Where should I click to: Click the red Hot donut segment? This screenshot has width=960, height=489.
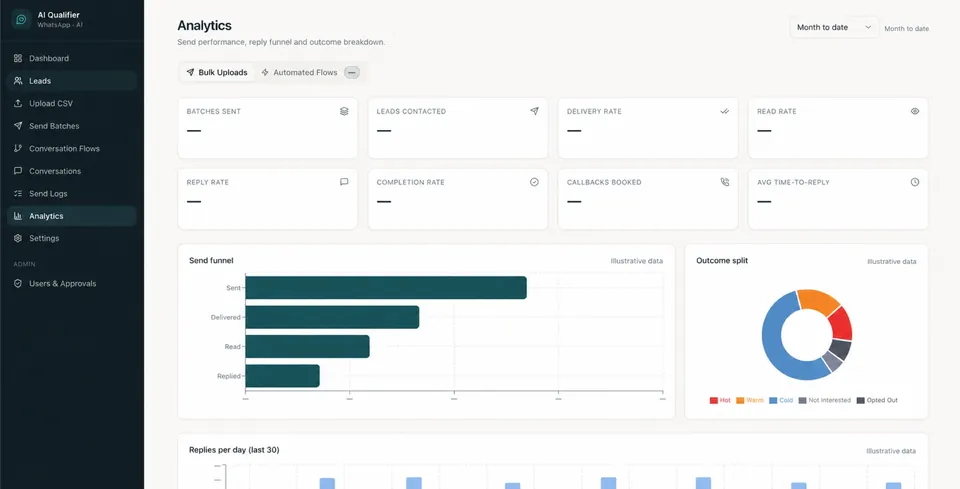click(x=842, y=323)
